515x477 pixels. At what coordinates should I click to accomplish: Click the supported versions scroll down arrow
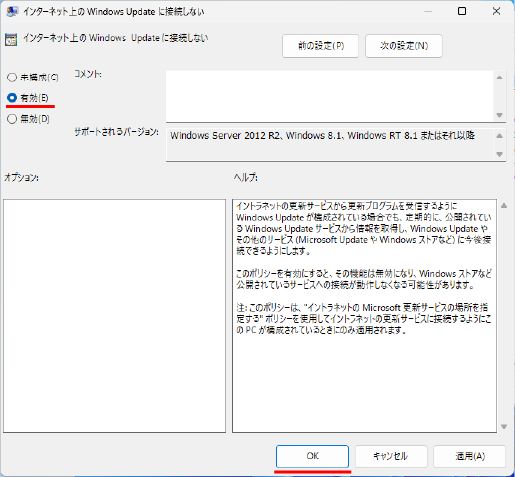(499, 154)
